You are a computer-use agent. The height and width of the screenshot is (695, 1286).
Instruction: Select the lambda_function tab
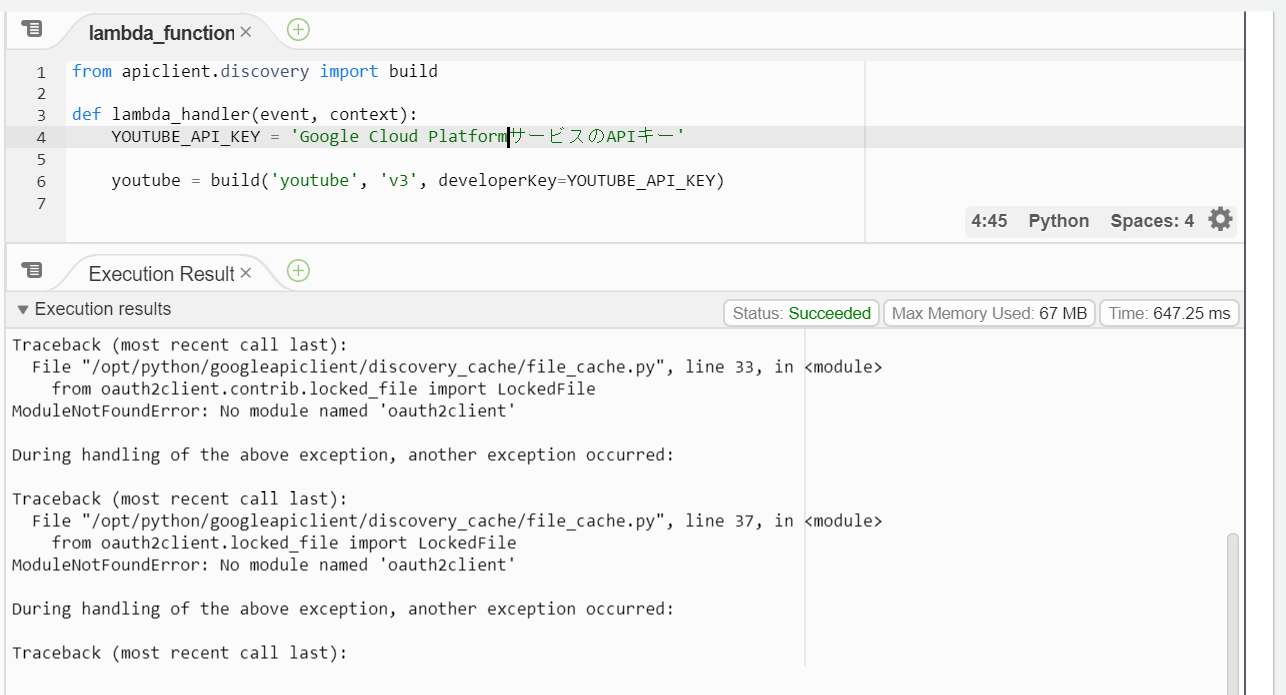(x=160, y=33)
